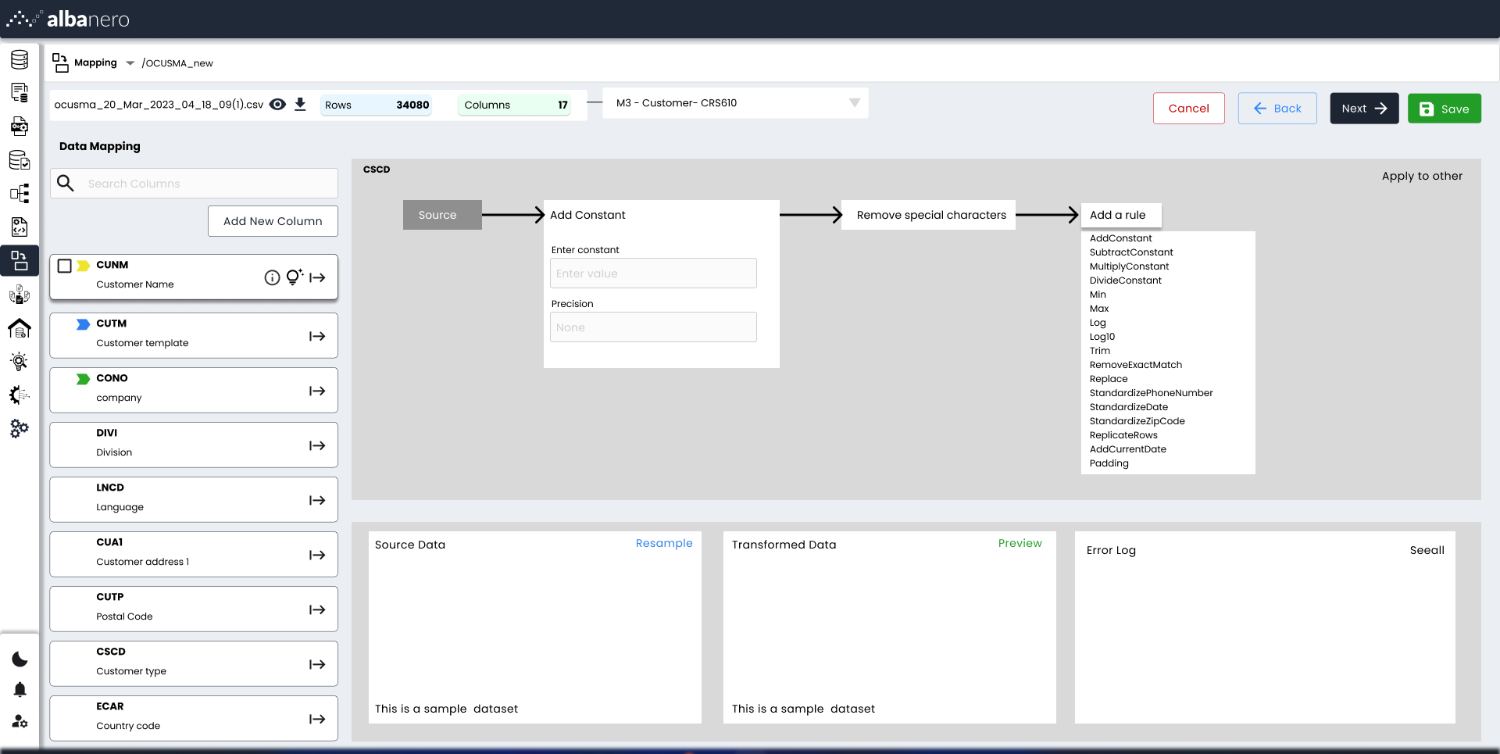Show info for CUNM column

pos(272,278)
